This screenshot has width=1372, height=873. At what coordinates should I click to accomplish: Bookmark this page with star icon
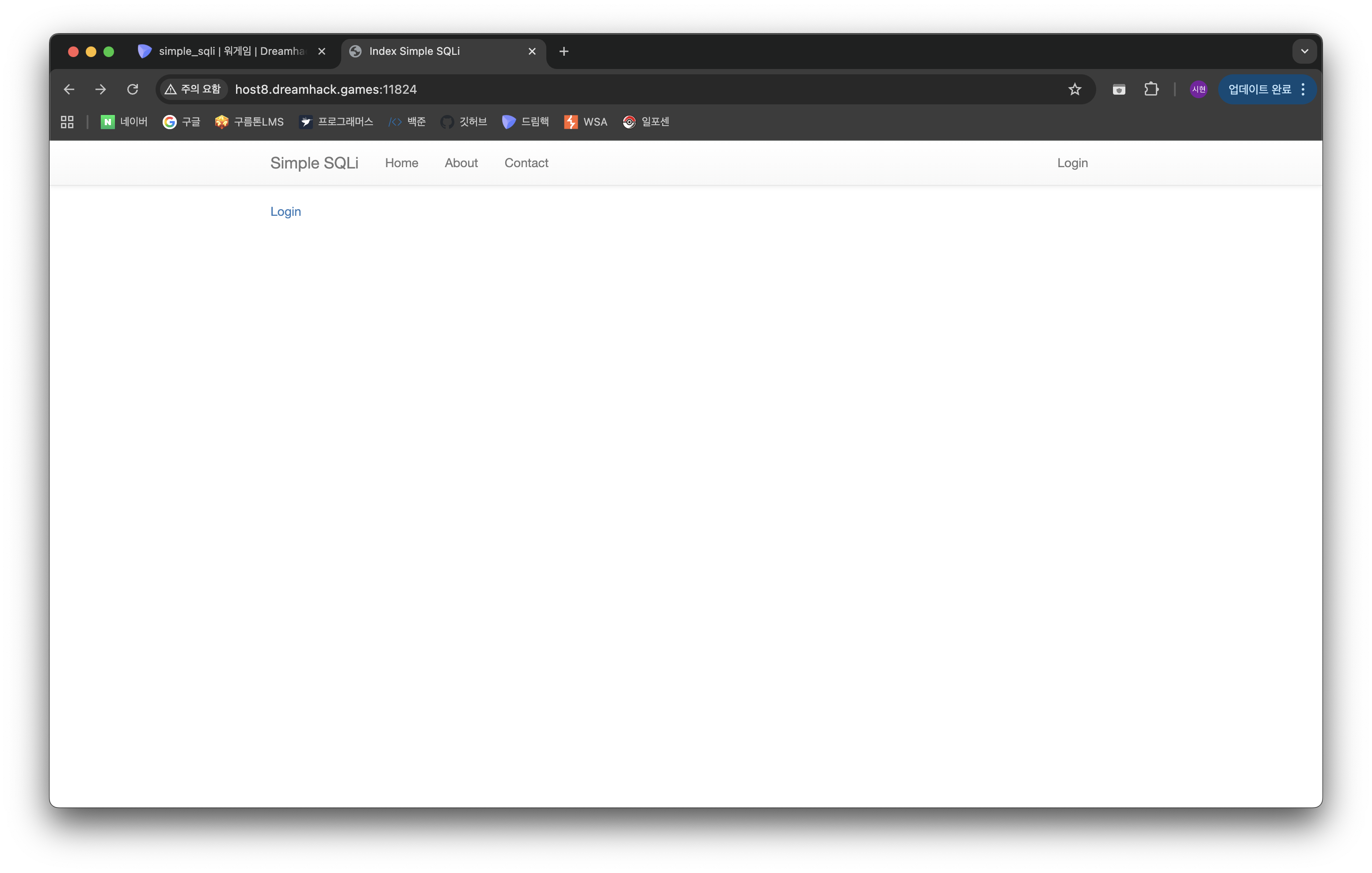[1074, 89]
